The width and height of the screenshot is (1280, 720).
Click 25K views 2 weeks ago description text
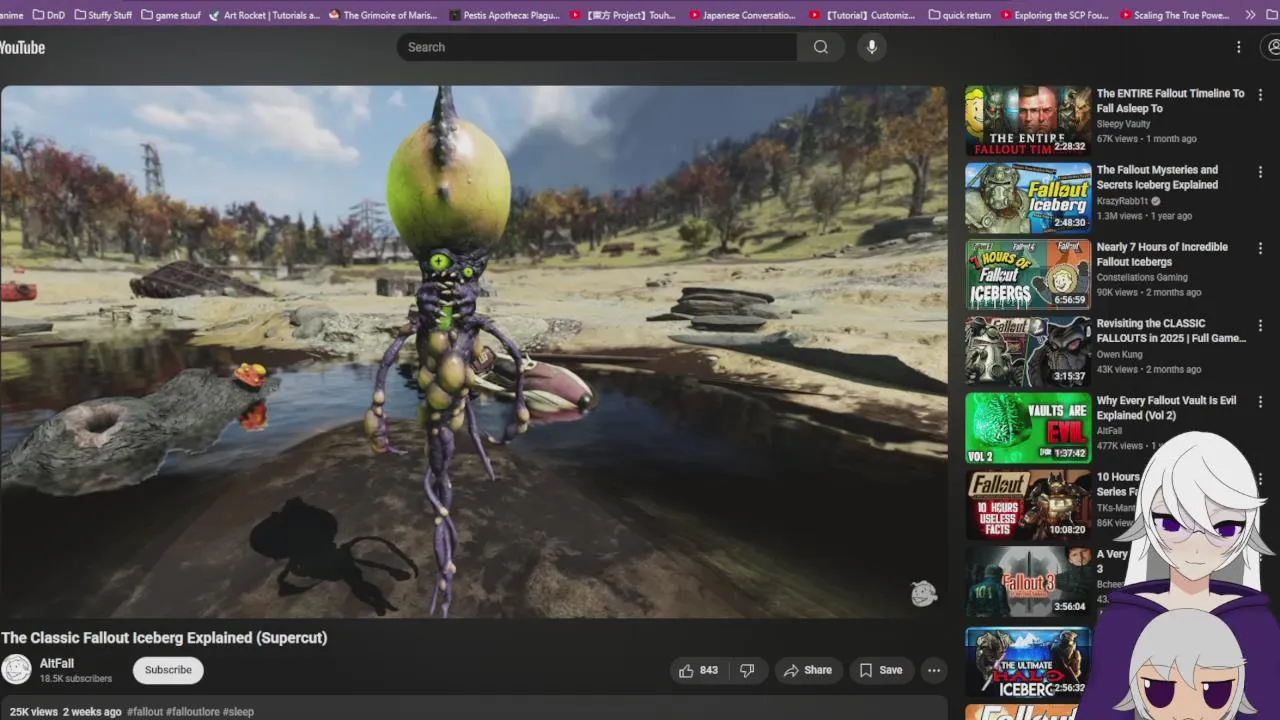click(65, 712)
